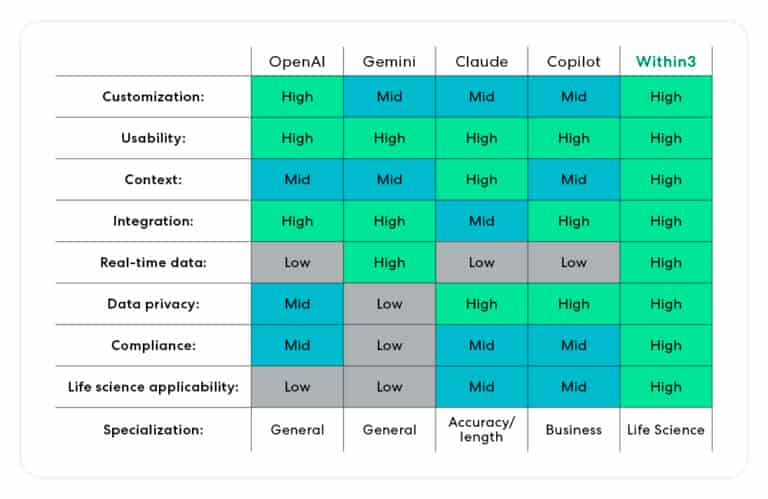Click Claude's High Context cell

pyautogui.click(x=481, y=180)
